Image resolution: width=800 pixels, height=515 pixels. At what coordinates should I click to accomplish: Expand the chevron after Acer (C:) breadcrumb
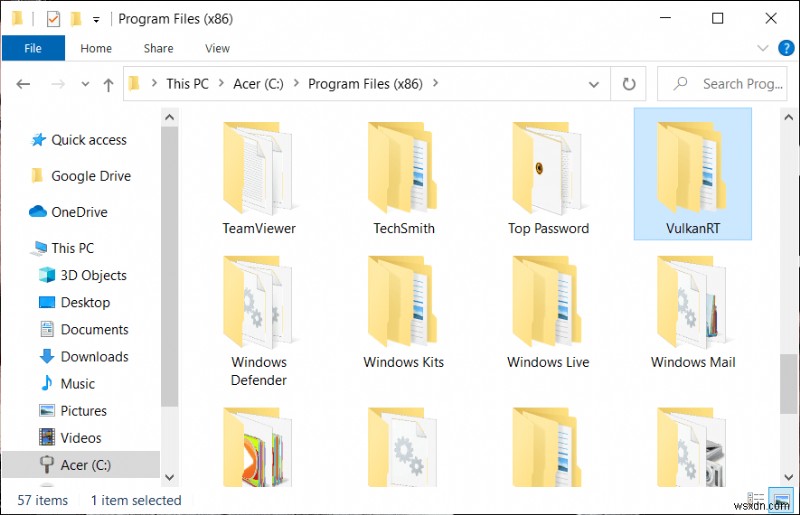pos(296,83)
